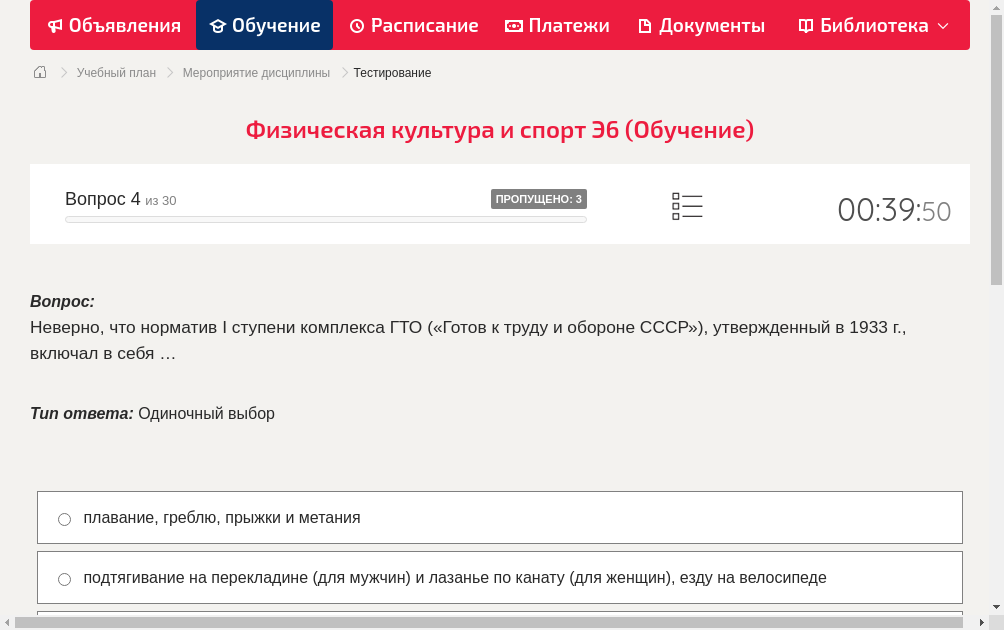Click the home icon in the breadcrumb
1004x630 pixels.
tap(40, 72)
